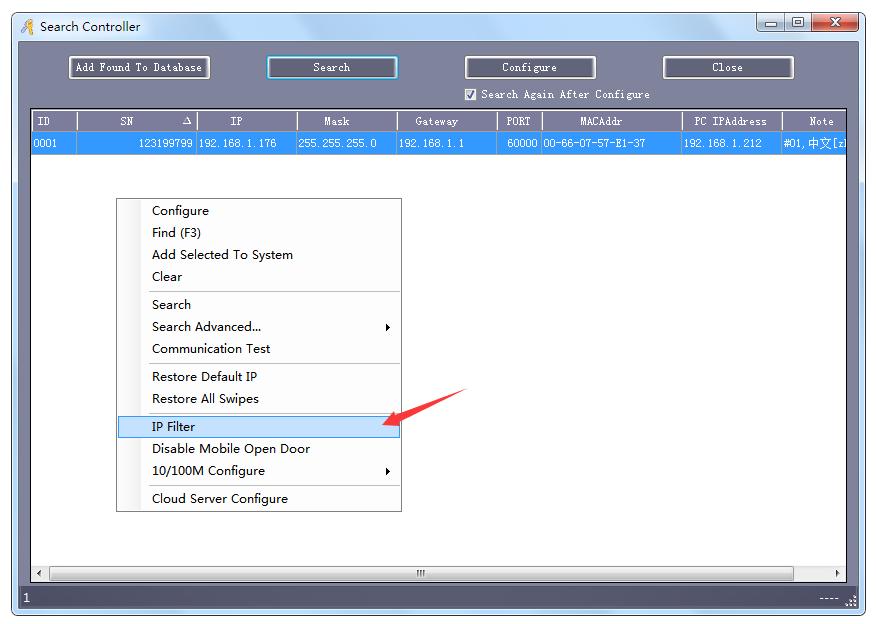Choose Disable Mobile Open Door option
This screenshot has height=624, width=876.
(x=230, y=449)
